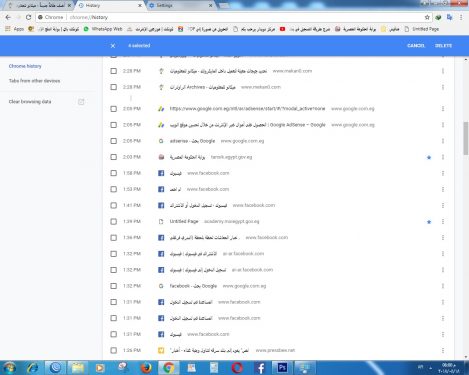Screen dimensions: 469x375
Task: Click the DELETE button in blue bar
Action: point(443,46)
